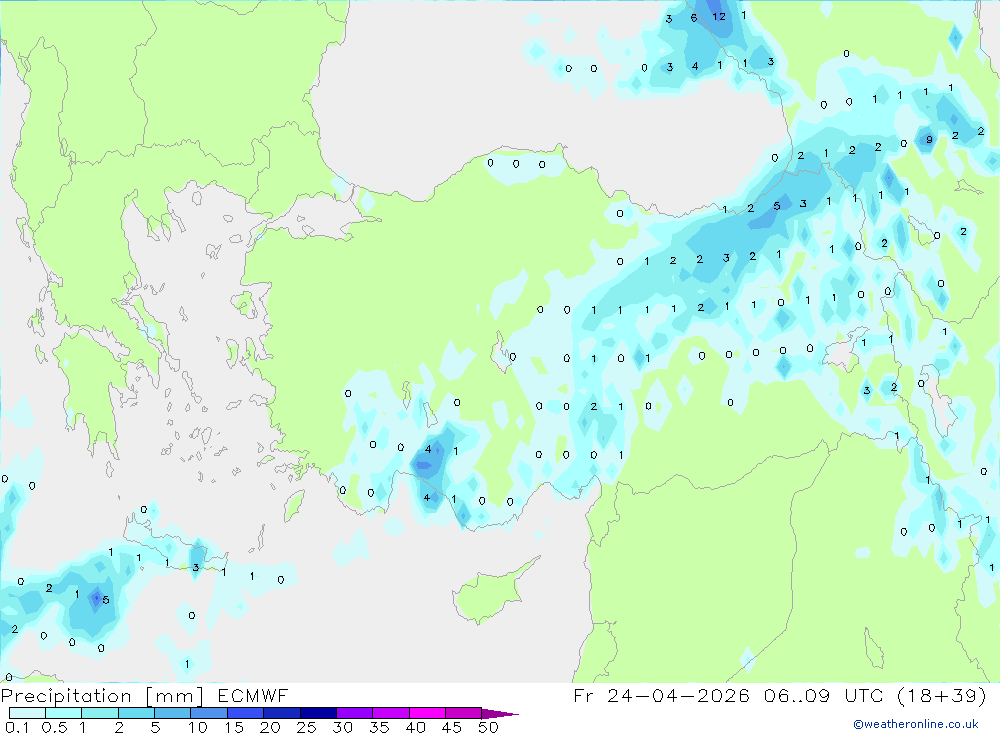Select the 0.5–1 mm legend color box
The height and width of the screenshot is (733, 1000).
(64, 713)
